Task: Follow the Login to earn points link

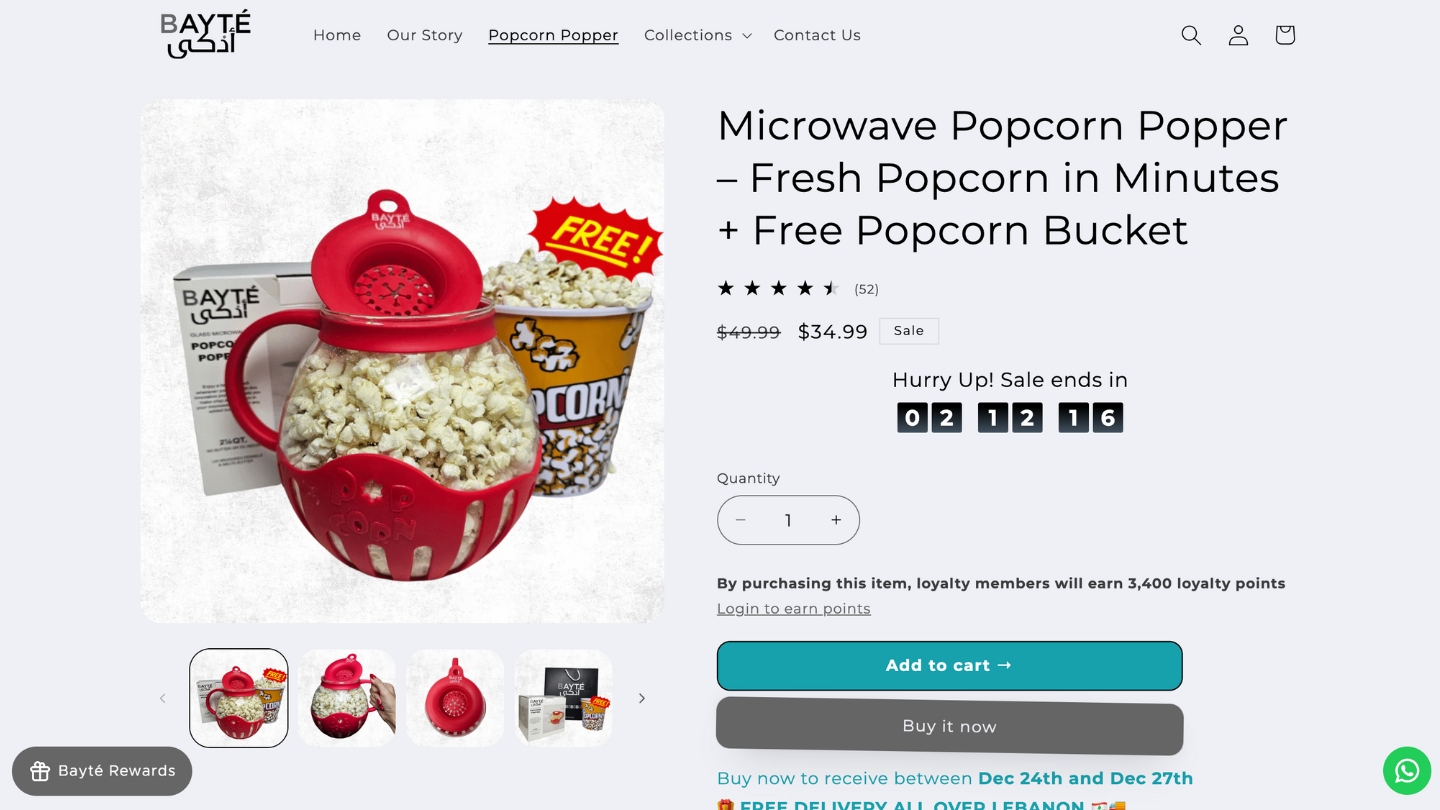Action: [794, 609]
